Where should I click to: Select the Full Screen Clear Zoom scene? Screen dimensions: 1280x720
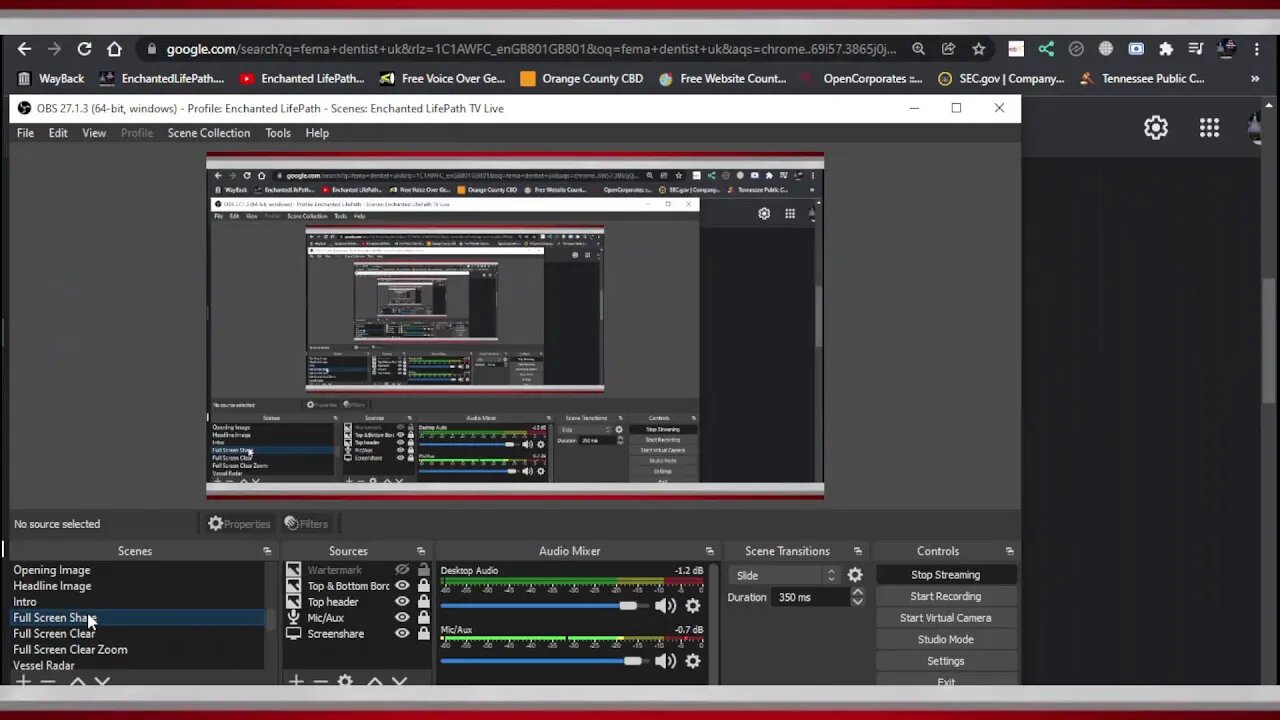click(x=70, y=650)
